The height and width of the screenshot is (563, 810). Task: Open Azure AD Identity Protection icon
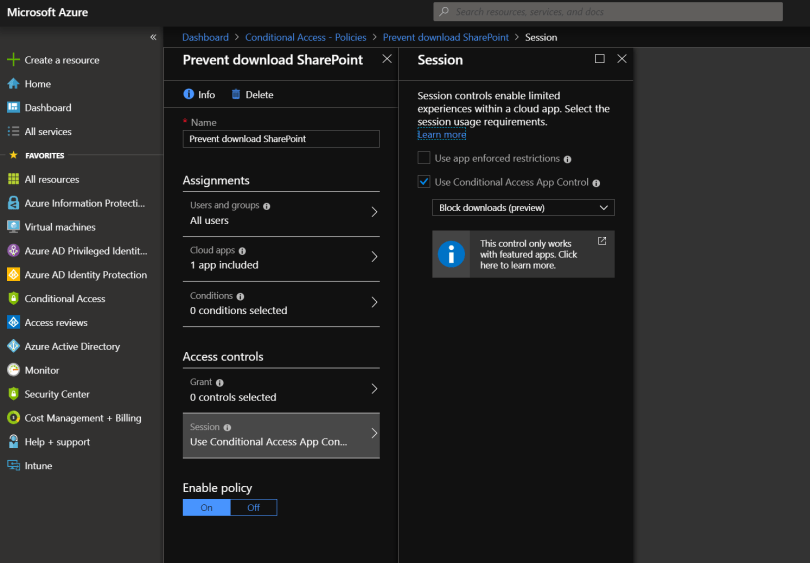pos(14,275)
